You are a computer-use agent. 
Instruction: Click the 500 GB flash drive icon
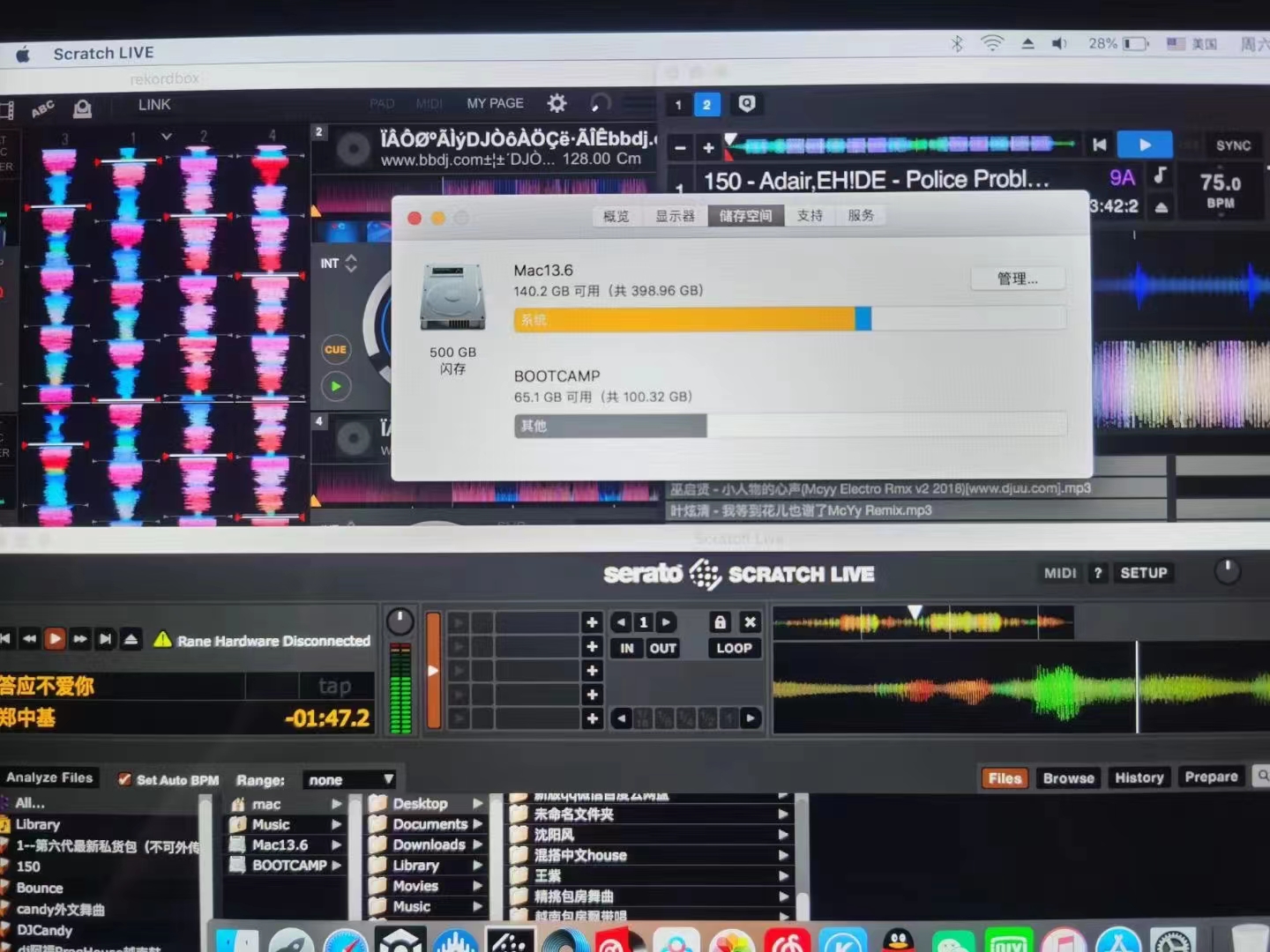[x=452, y=297]
